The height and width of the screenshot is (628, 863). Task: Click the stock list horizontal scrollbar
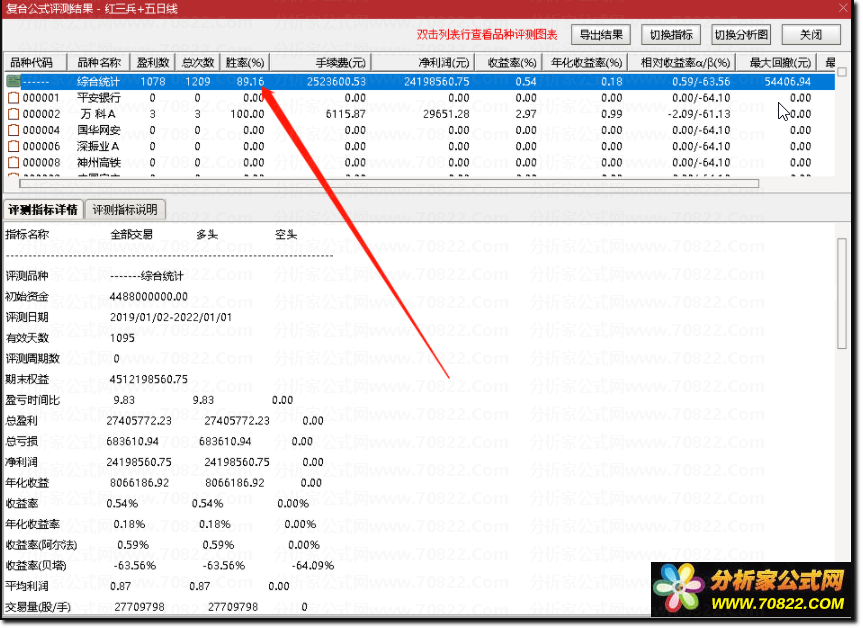pyautogui.click(x=389, y=183)
